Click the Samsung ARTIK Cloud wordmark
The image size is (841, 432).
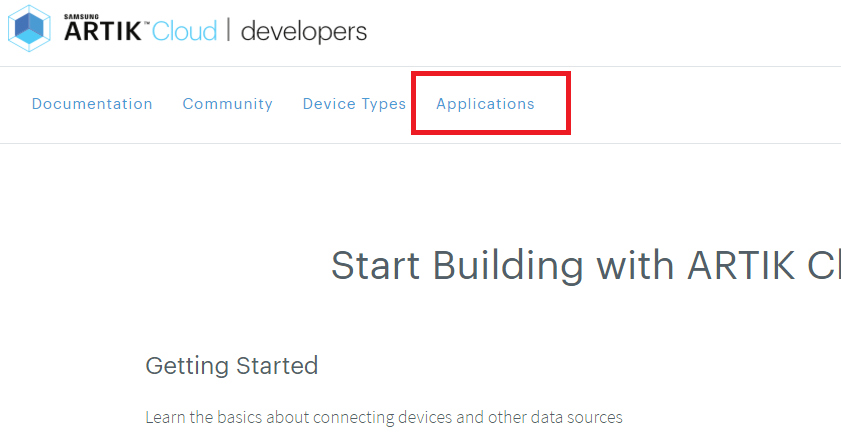pyautogui.click(x=141, y=28)
